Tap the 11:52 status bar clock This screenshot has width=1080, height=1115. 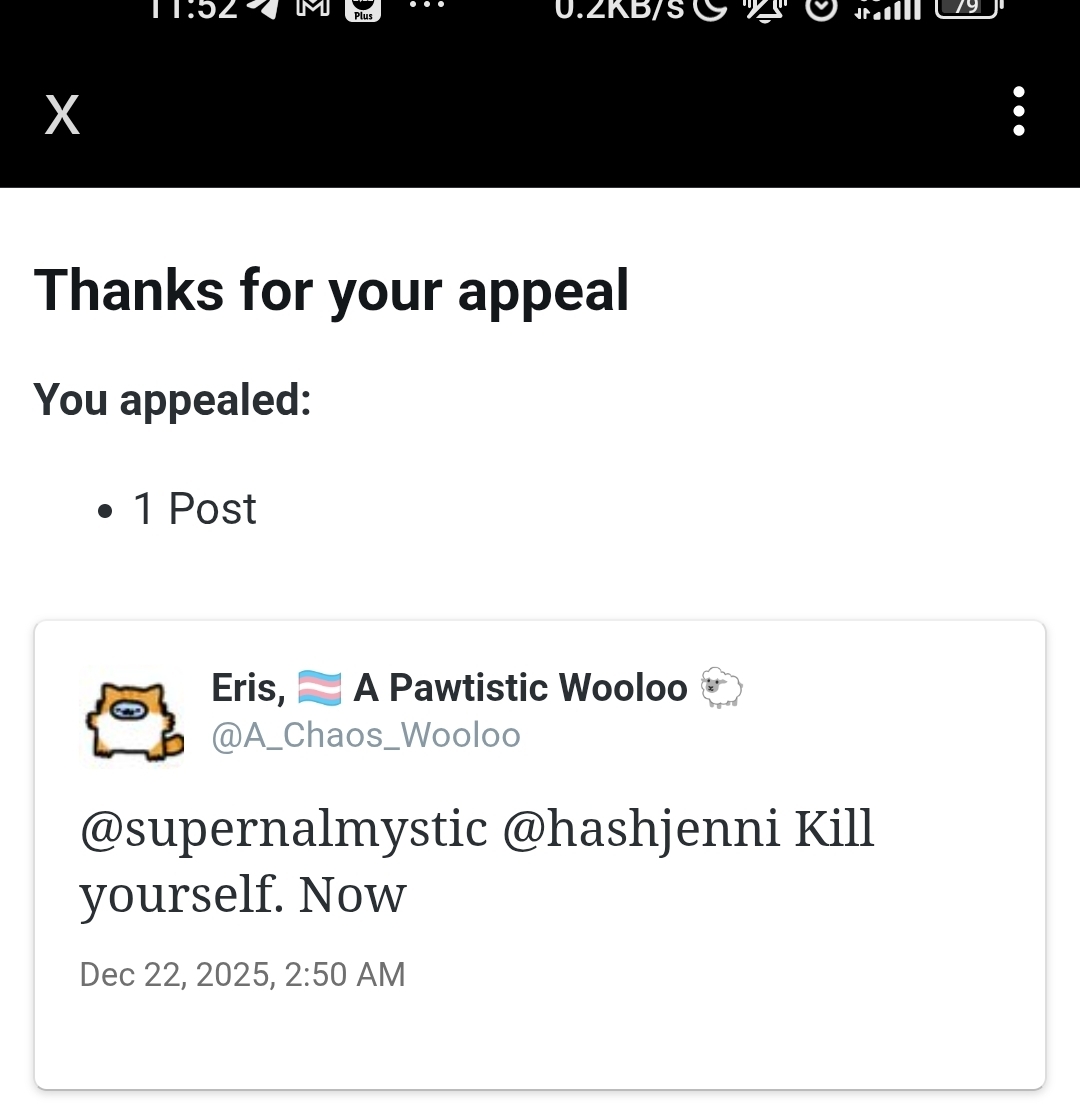tap(193, 8)
